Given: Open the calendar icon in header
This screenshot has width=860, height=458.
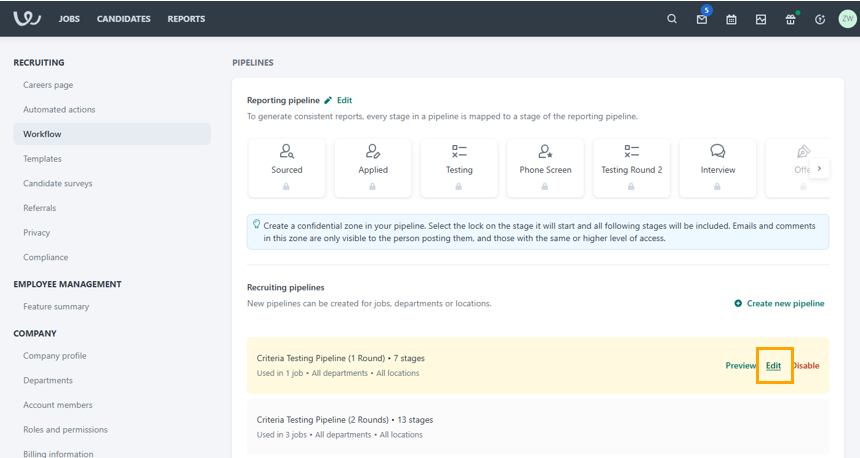Looking at the screenshot, I should point(731,19).
